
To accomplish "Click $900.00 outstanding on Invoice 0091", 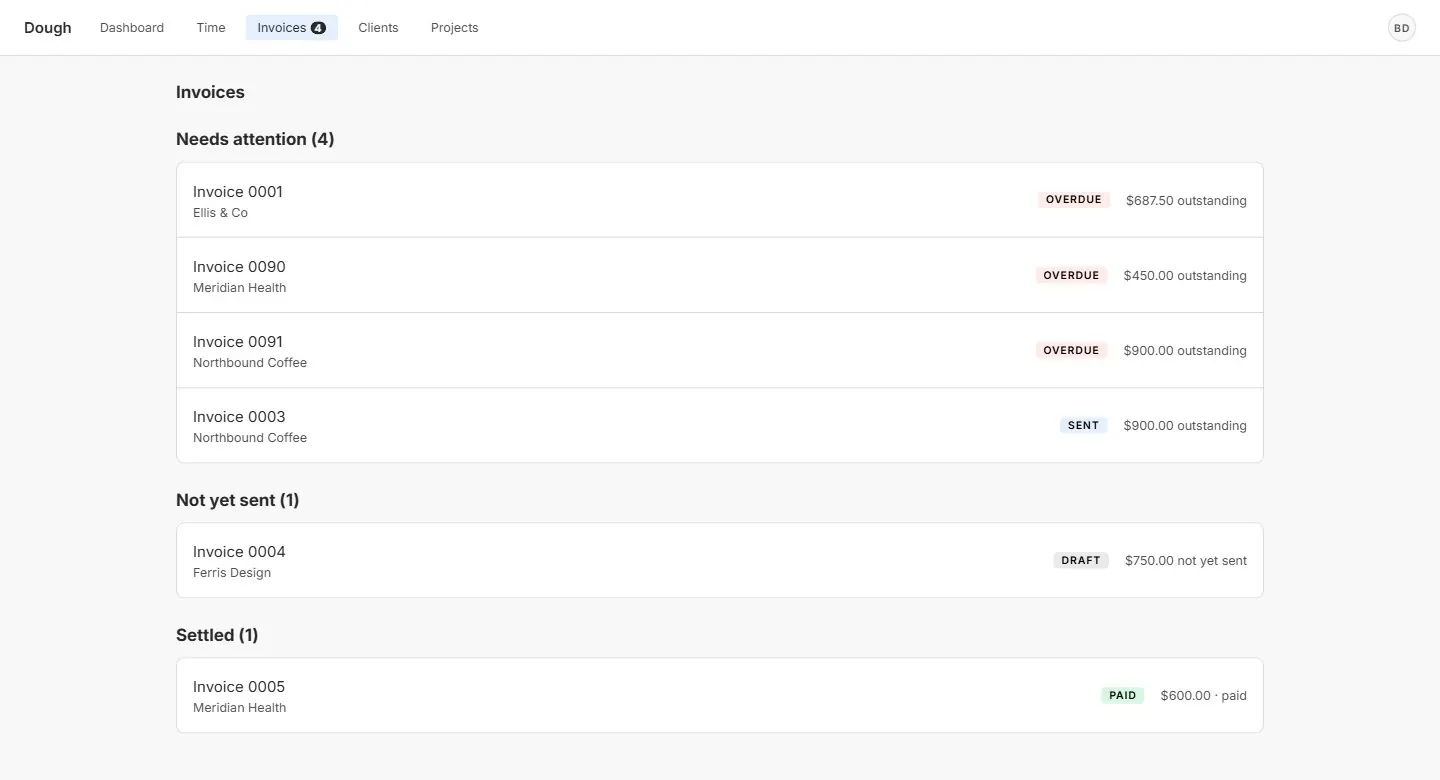I will tap(1185, 350).
